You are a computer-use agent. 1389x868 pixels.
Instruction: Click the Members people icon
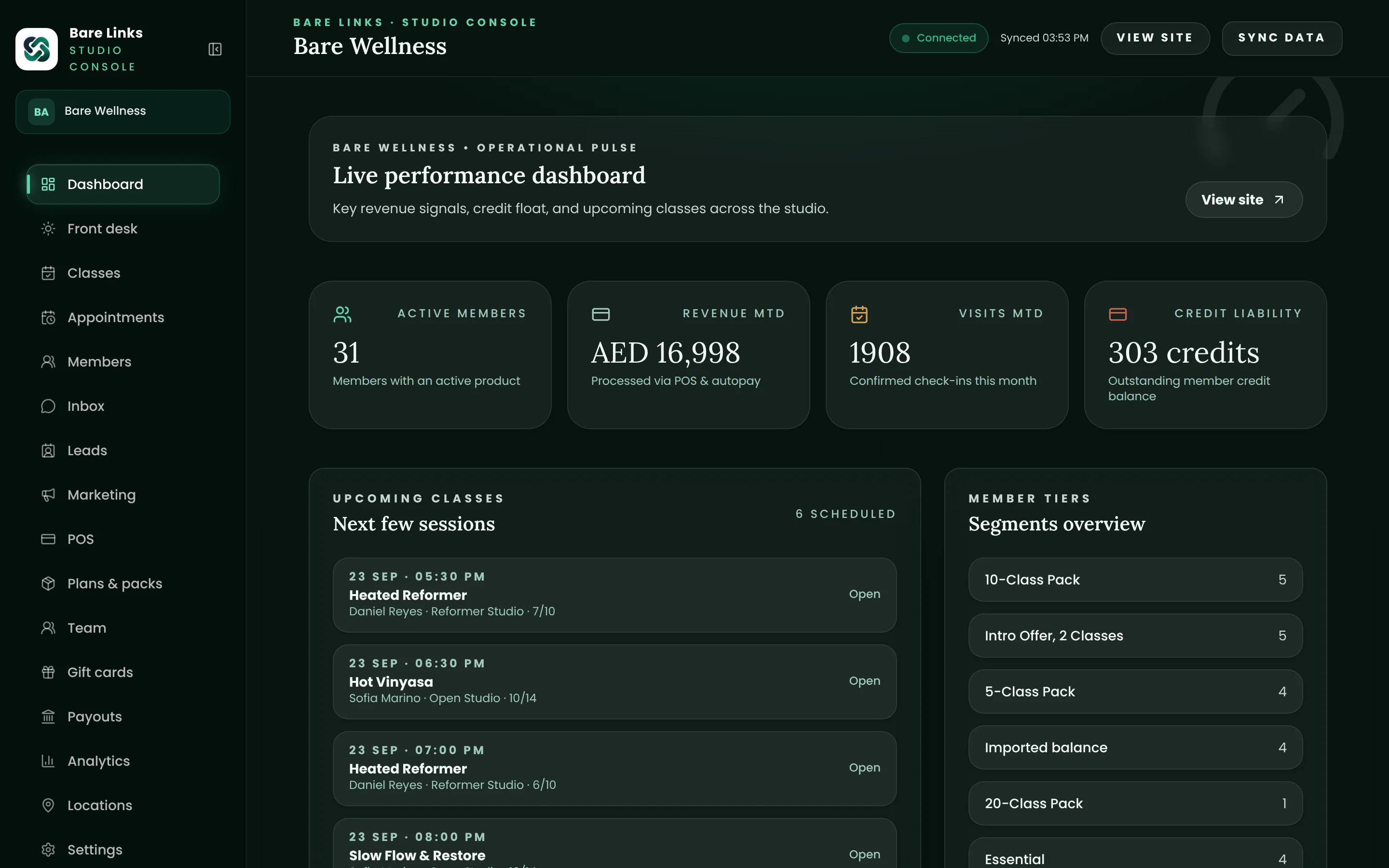coord(48,362)
